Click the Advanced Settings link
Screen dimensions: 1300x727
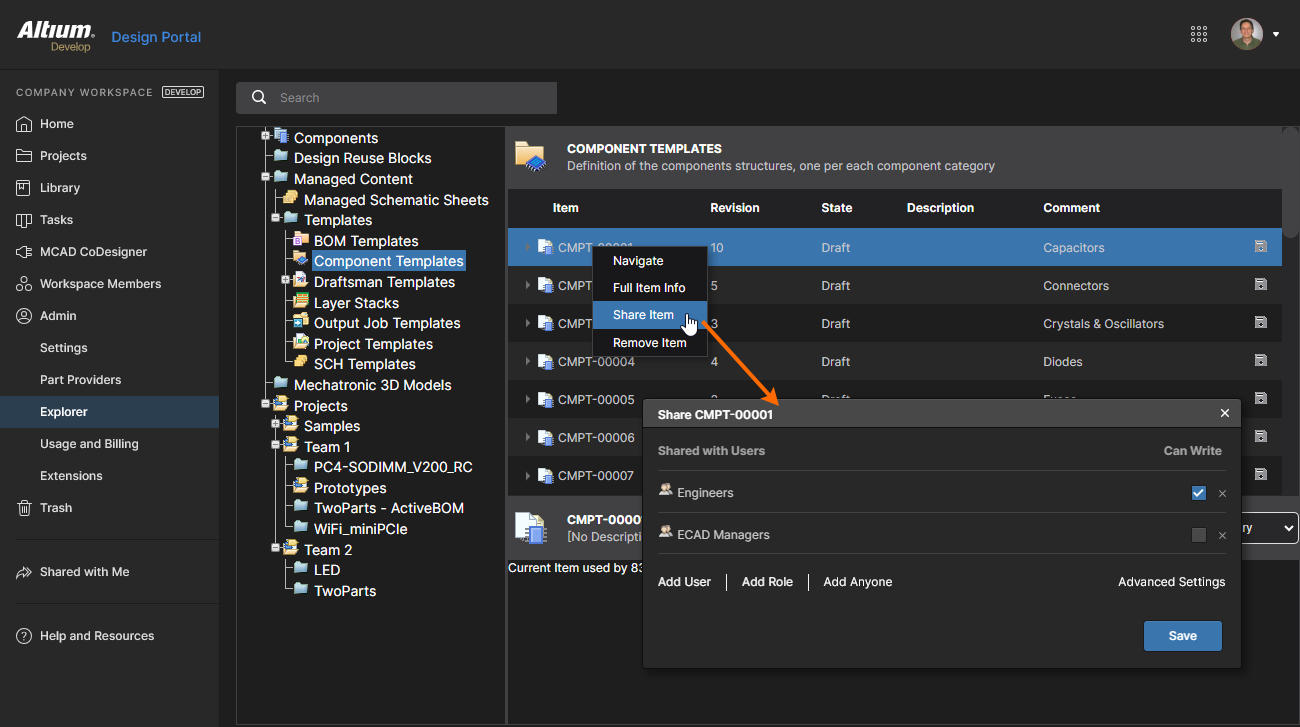(x=1171, y=582)
